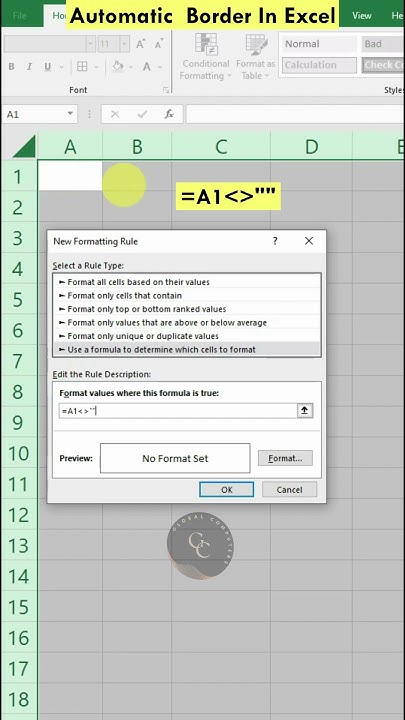Apply the Bad cell style

[x=383, y=44]
